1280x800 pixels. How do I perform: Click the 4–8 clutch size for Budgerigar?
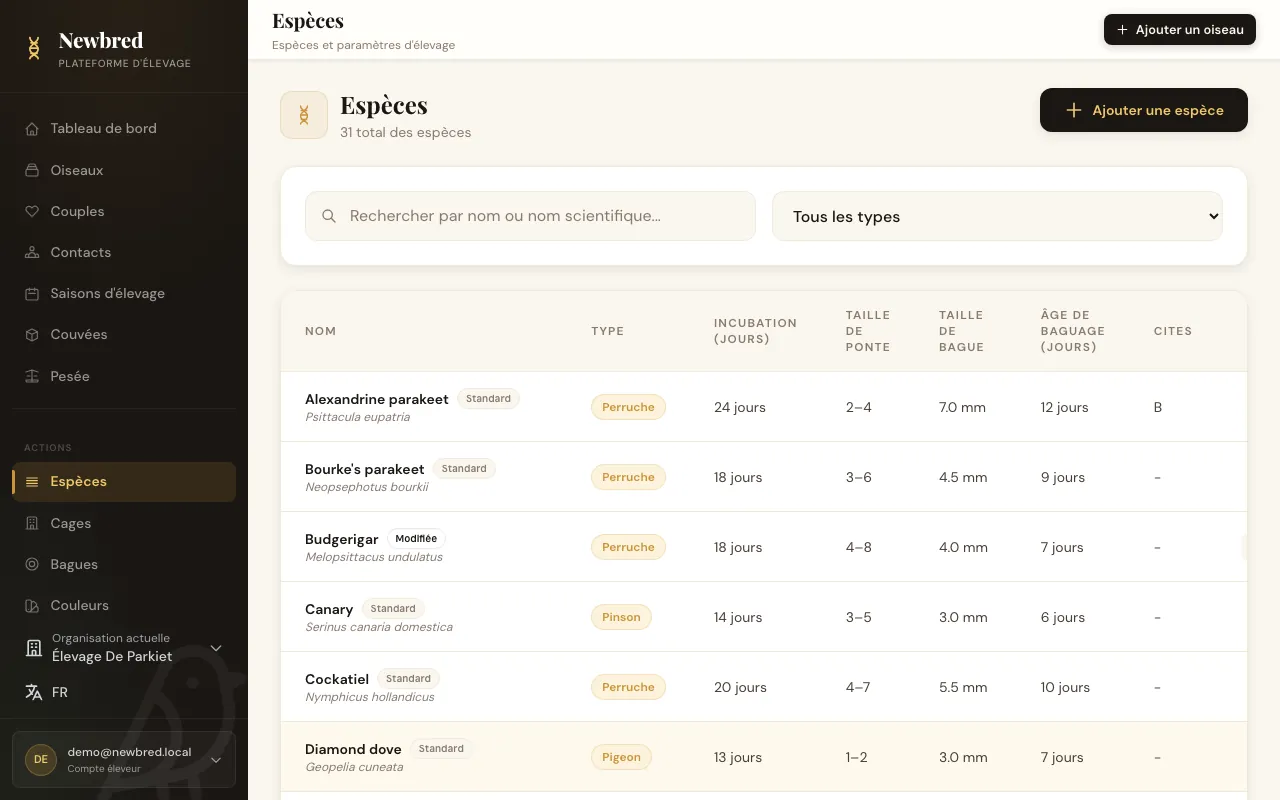point(859,547)
